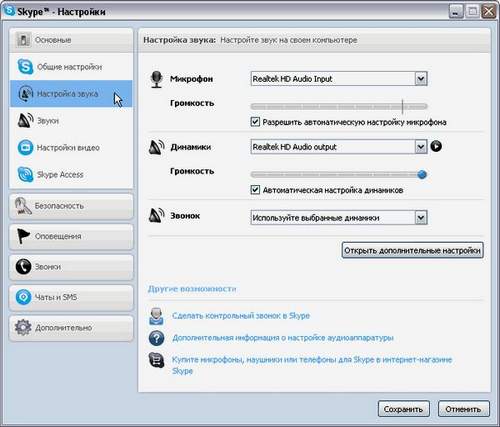
Task: Click the speaker volume slider knob
Action: (422, 174)
